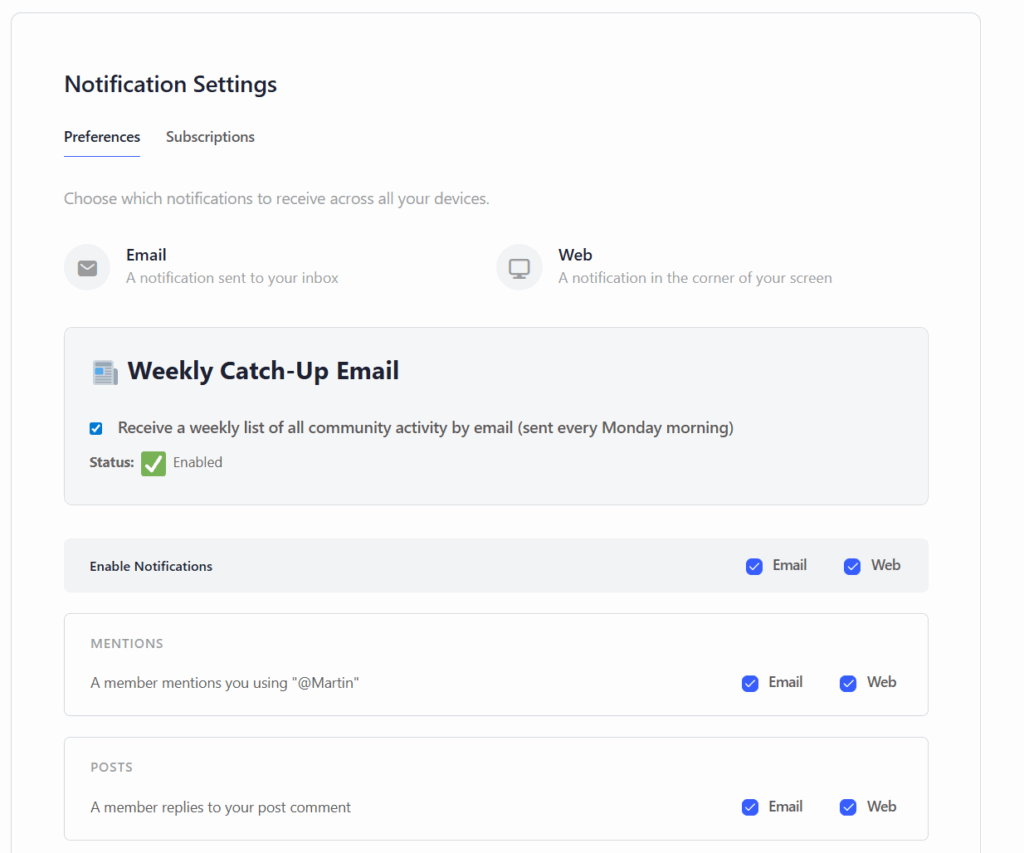Toggle Web checkbox in Enable Notifications row
The height and width of the screenshot is (853, 1024).
pyautogui.click(x=852, y=567)
